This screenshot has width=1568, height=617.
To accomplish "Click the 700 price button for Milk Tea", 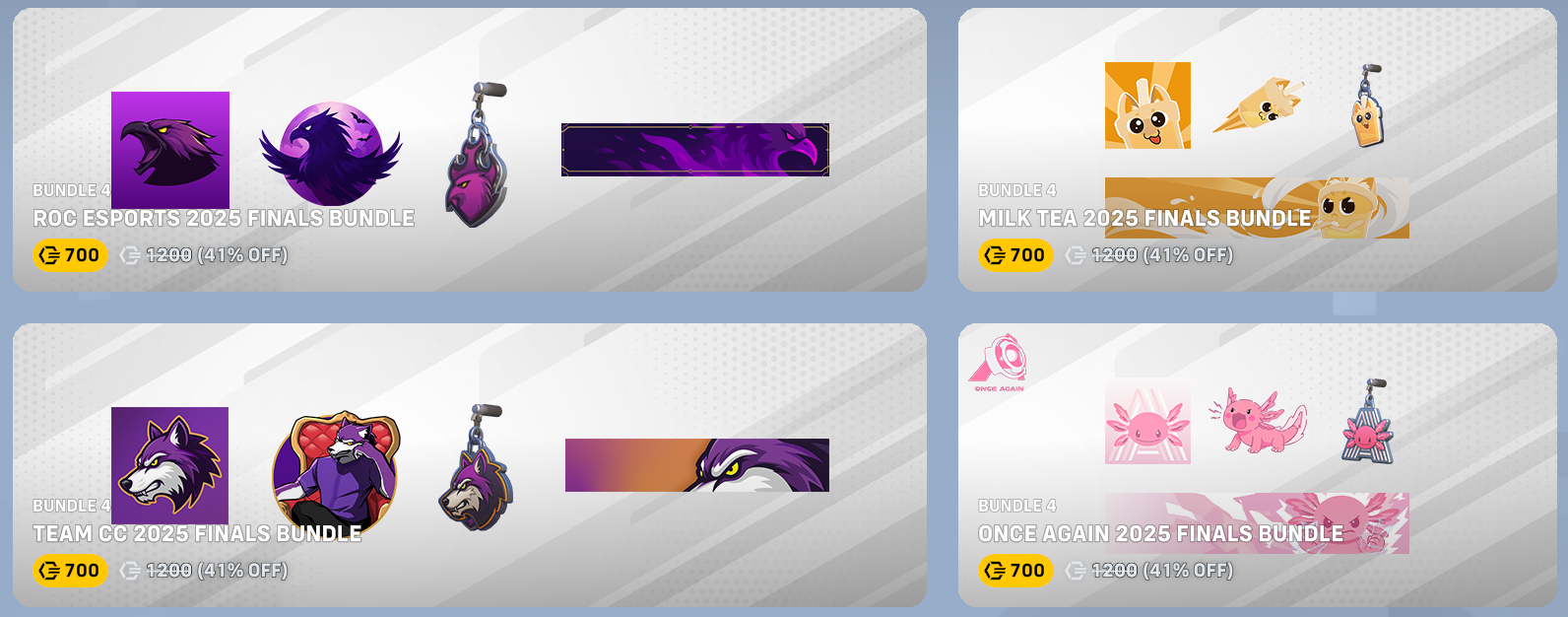I will 1014,255.
